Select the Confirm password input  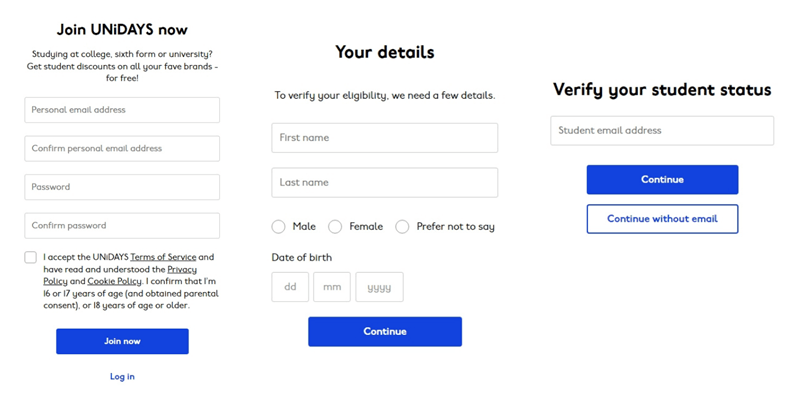click(x=122, y=225)
